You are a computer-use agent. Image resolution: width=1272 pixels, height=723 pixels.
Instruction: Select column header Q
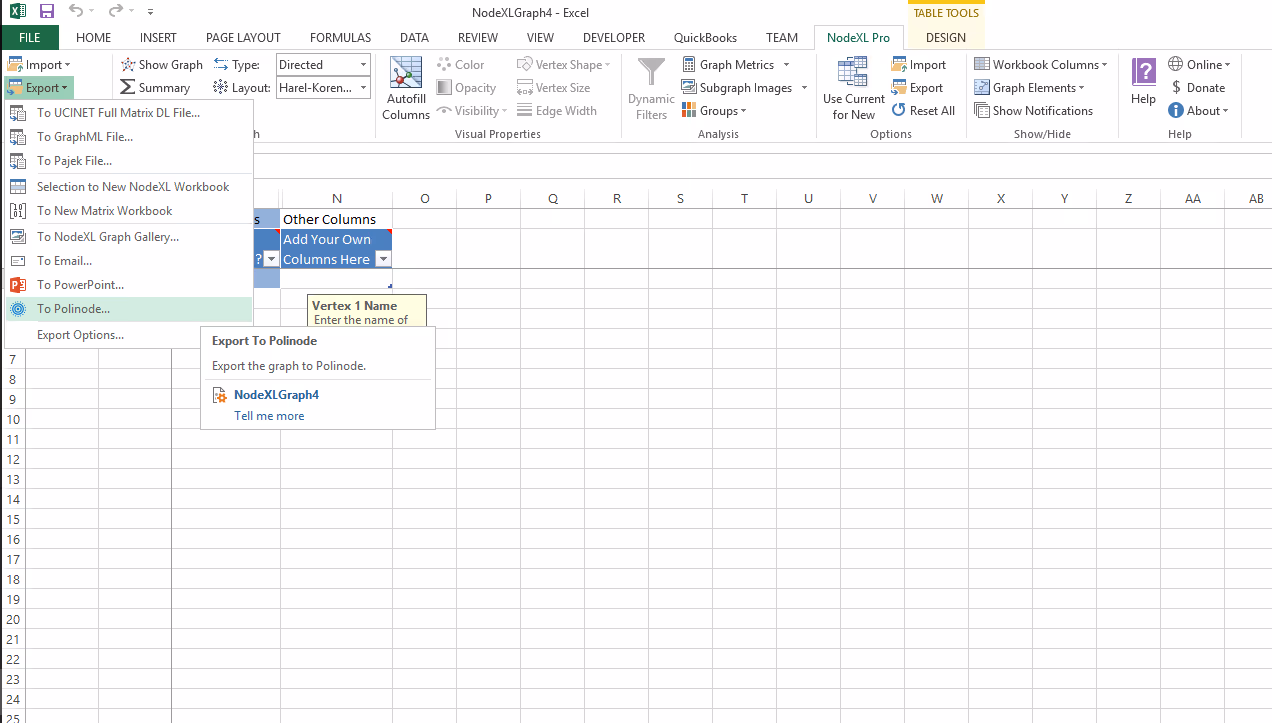(553, 199)
